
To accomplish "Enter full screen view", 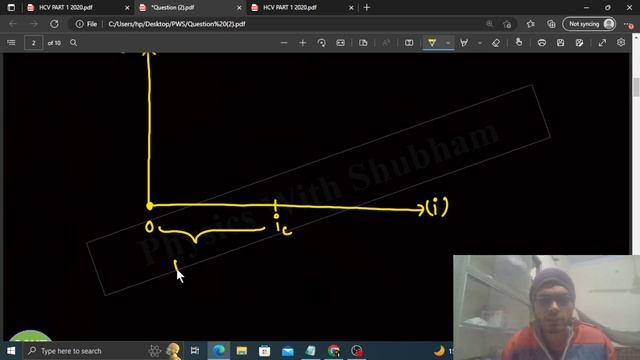I will [602, 43].
